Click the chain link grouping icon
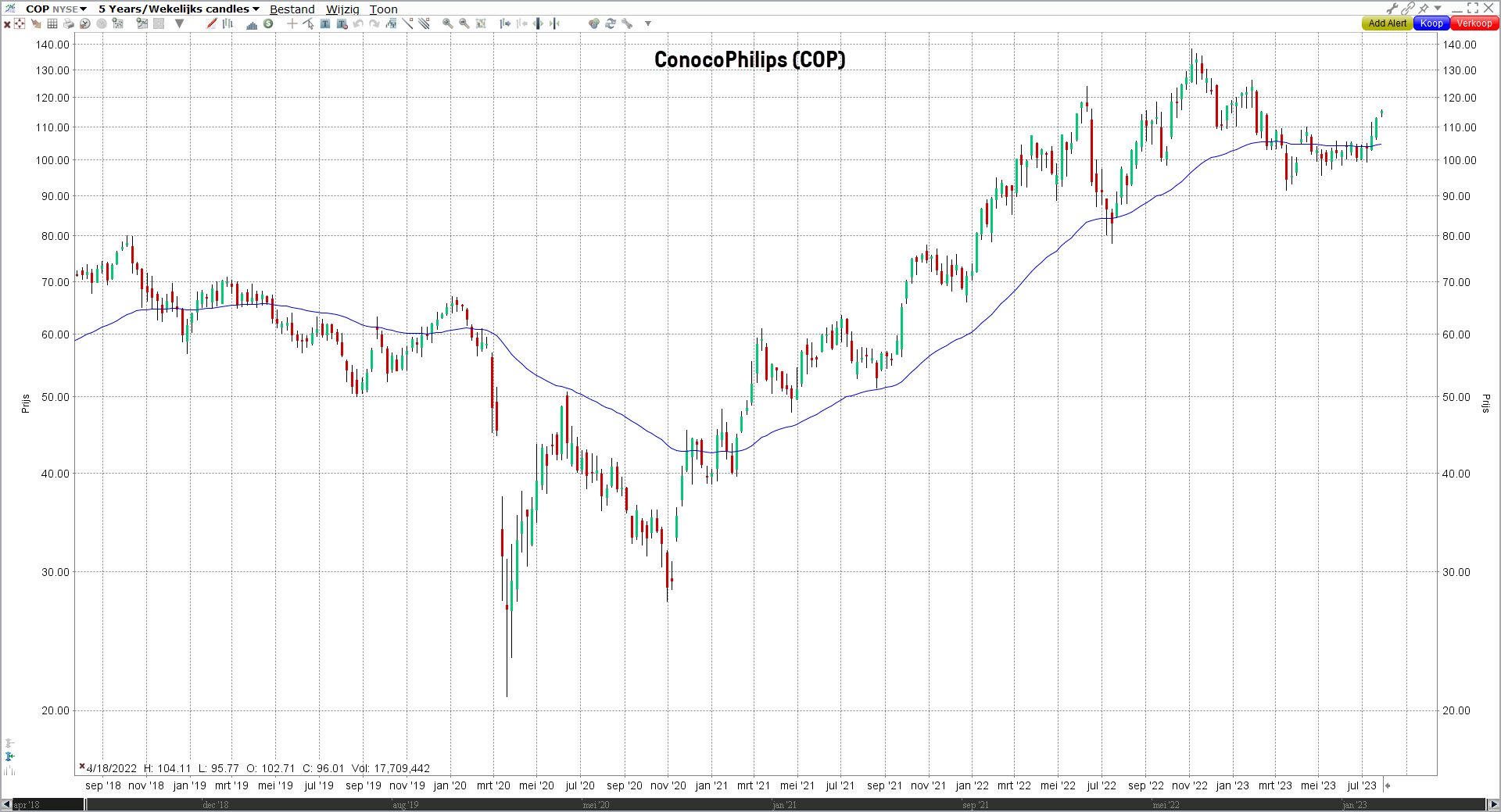 pos(1408,8)
